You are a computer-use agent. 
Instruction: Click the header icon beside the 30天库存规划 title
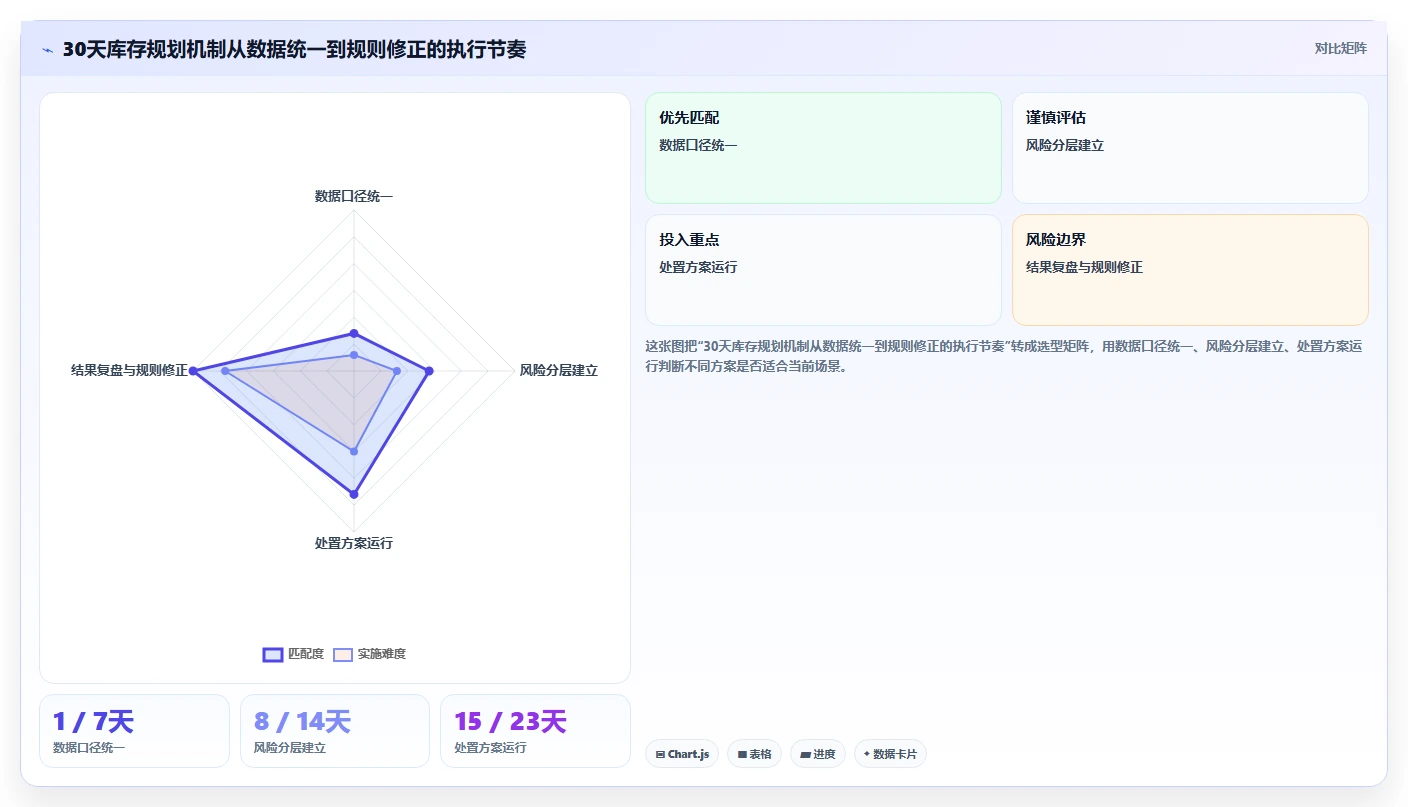coord(47,50)
